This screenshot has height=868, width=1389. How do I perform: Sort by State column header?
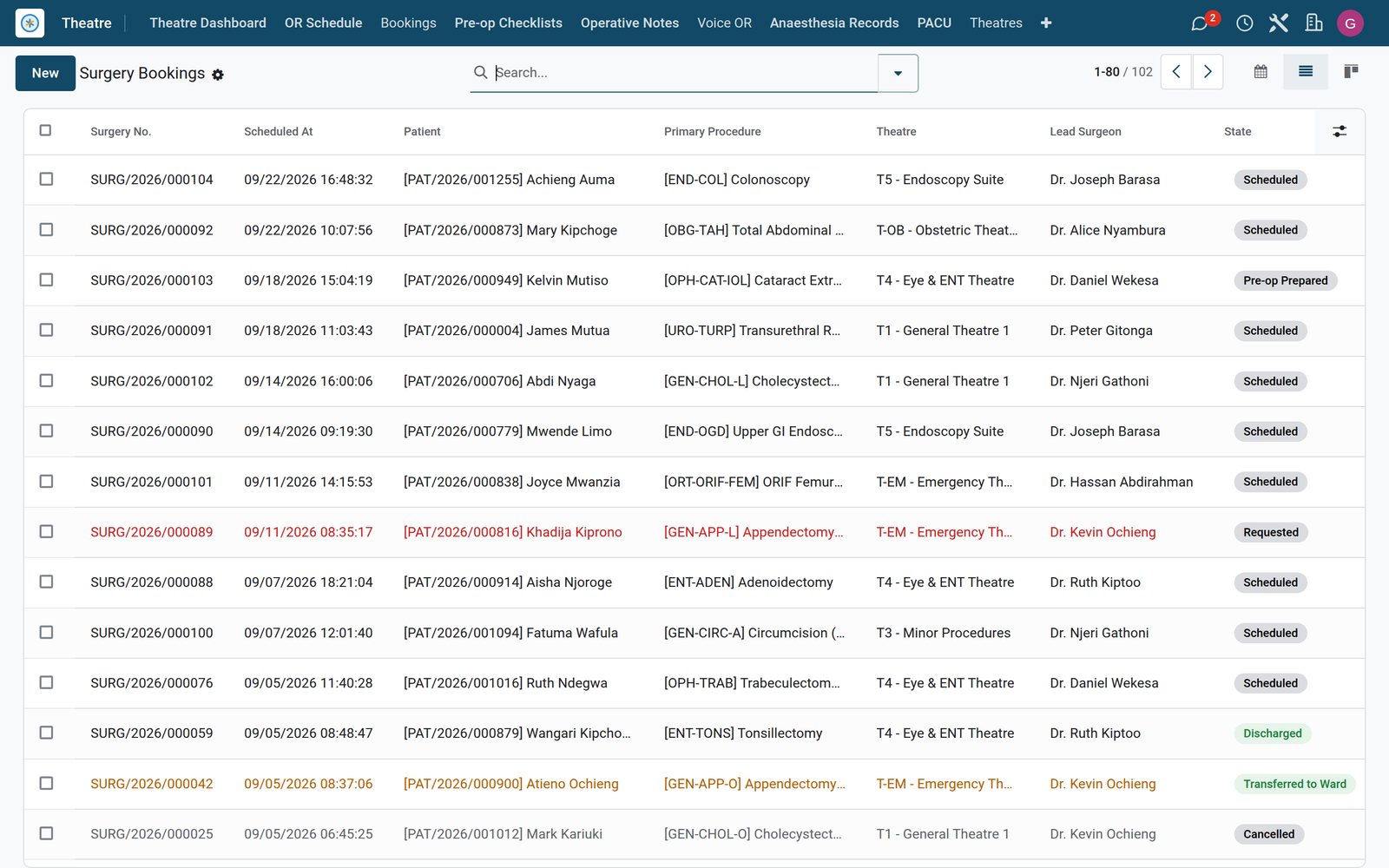point(1237,132)
